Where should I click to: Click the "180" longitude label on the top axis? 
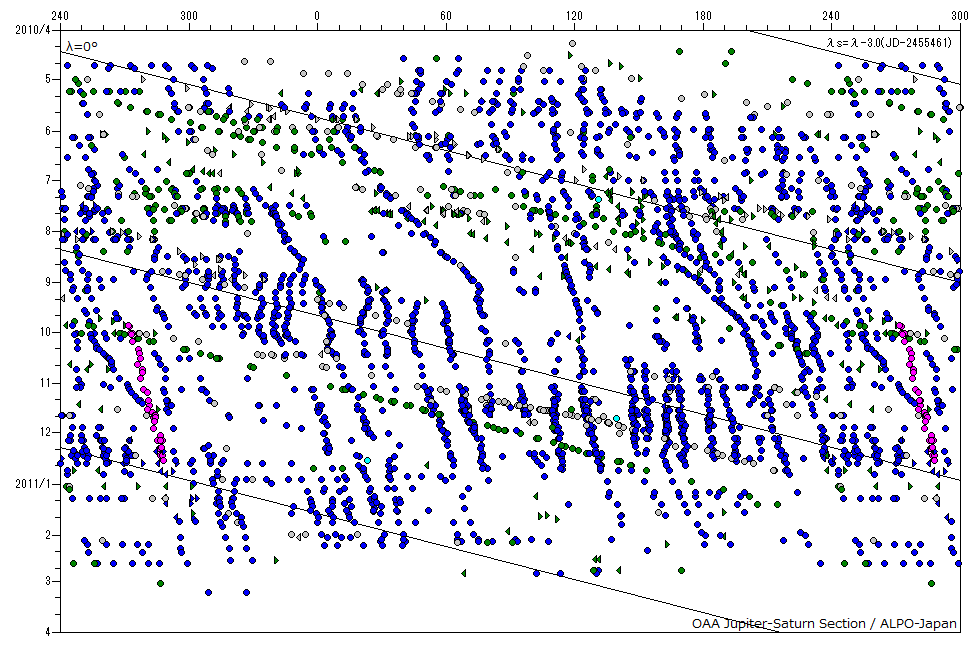coord(702,16)
